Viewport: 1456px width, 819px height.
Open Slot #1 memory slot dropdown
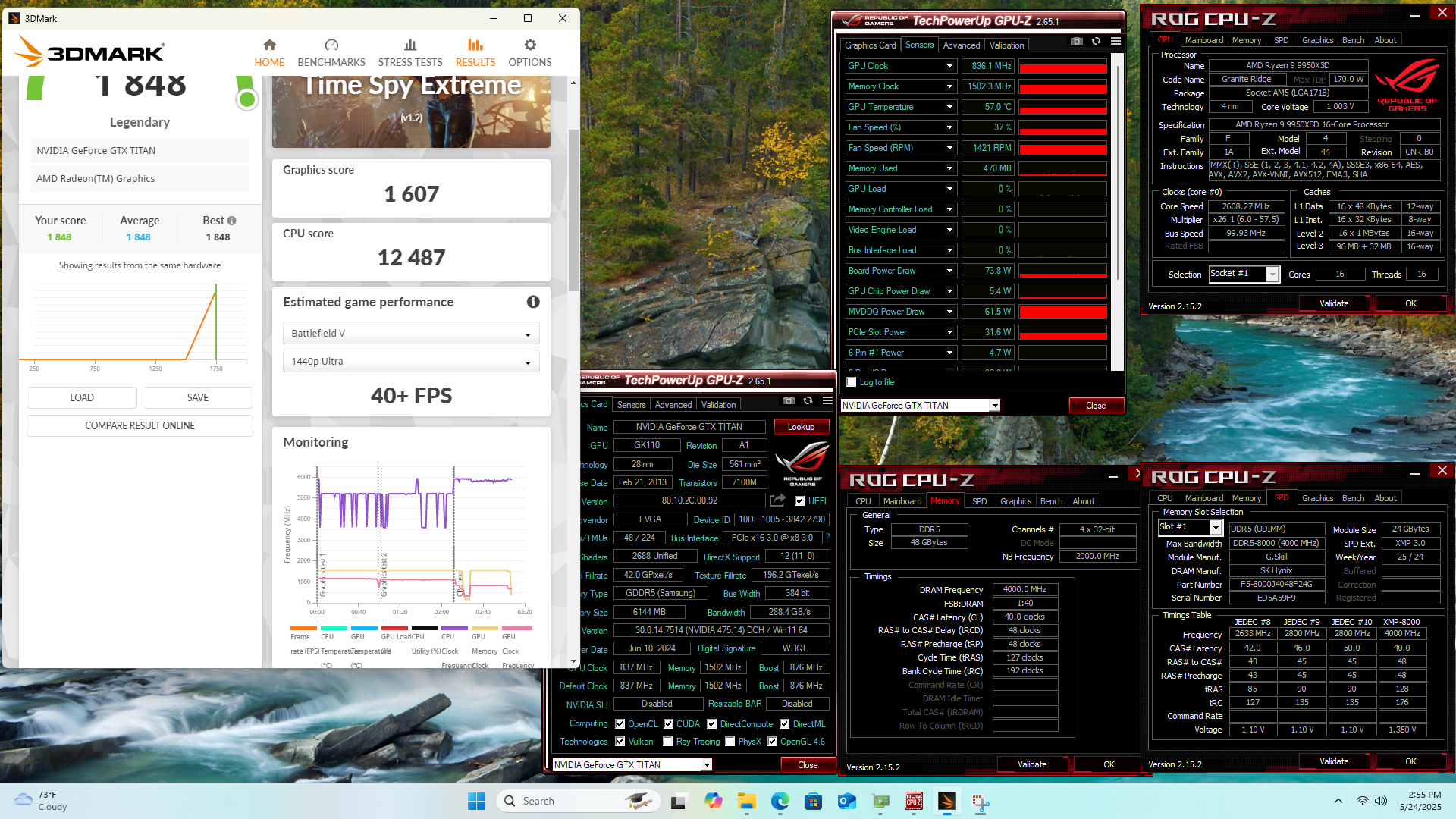click(1190, 527)
